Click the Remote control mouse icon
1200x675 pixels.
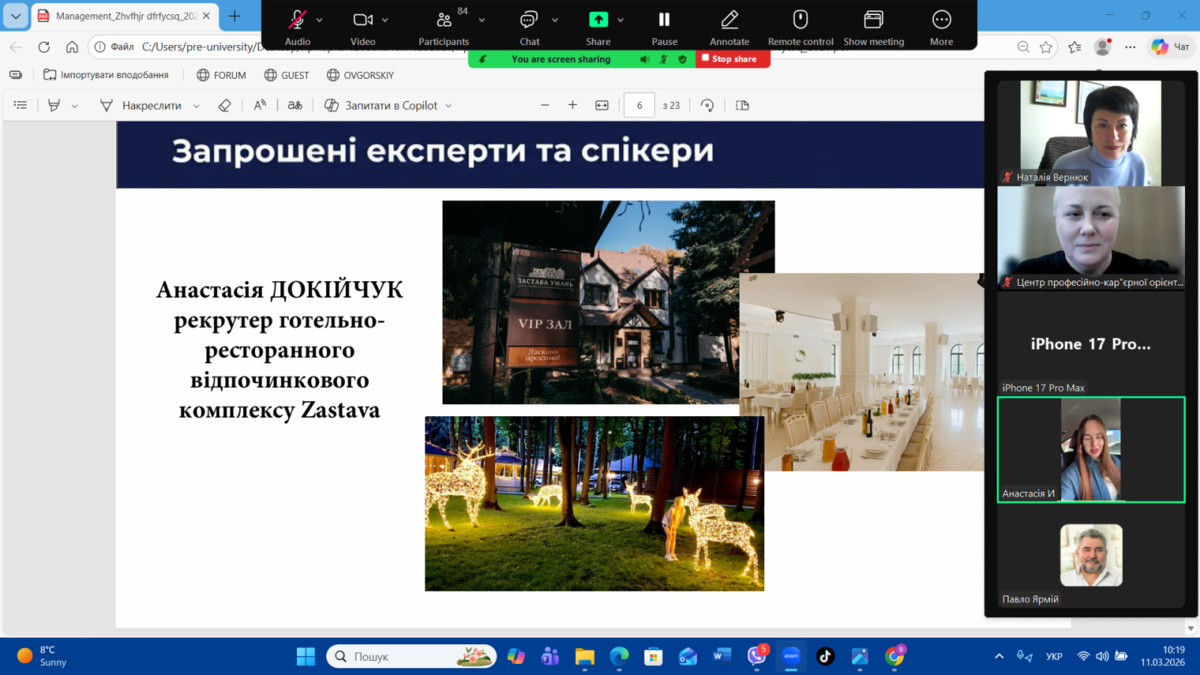pyautogui.click(x=800, y=20)
